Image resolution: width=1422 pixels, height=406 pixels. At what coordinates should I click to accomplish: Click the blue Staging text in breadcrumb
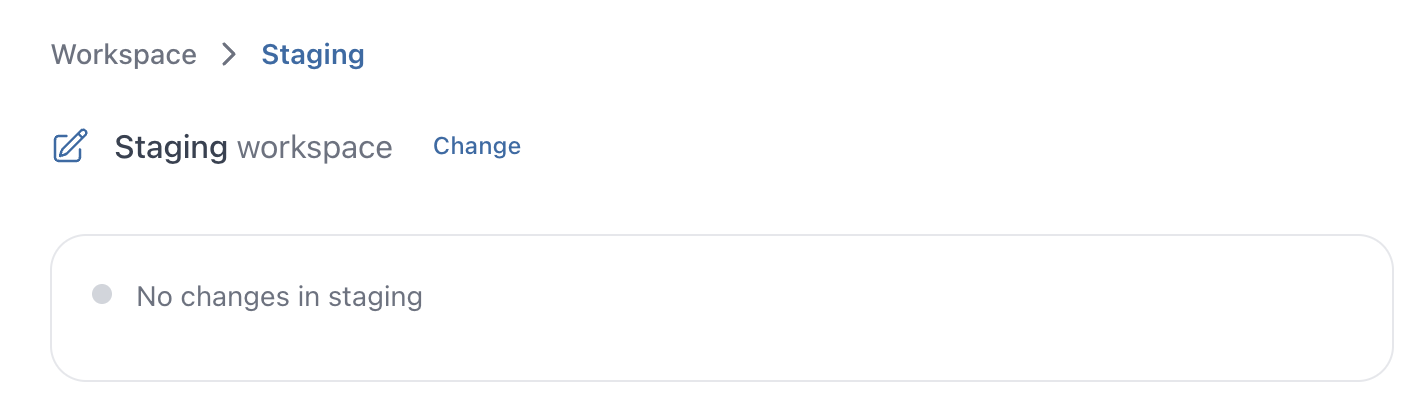click(x=312, y=54)
